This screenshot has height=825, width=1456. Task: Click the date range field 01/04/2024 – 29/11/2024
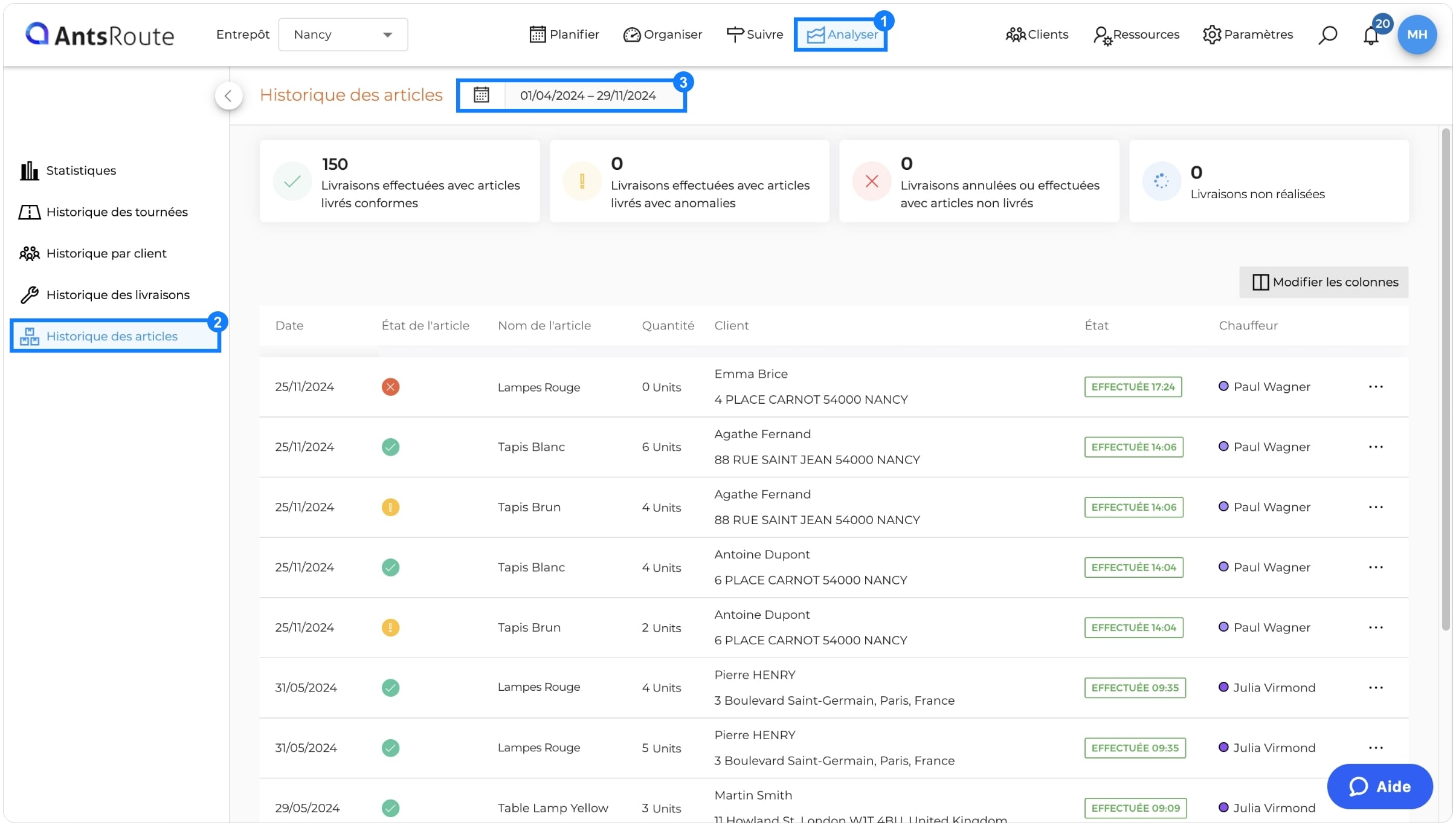tap(588, 95)
